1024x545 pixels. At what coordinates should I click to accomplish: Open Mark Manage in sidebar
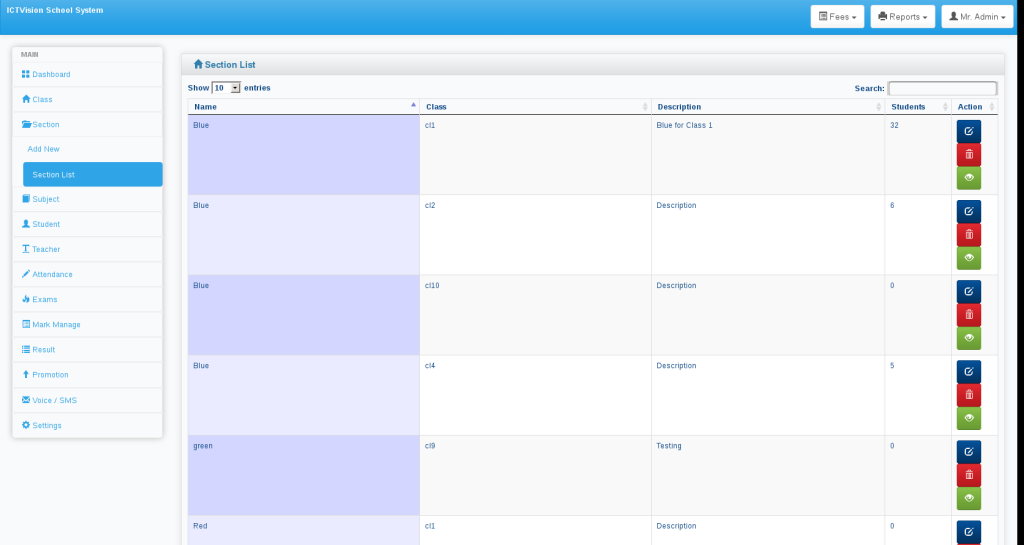coord(88,324)
